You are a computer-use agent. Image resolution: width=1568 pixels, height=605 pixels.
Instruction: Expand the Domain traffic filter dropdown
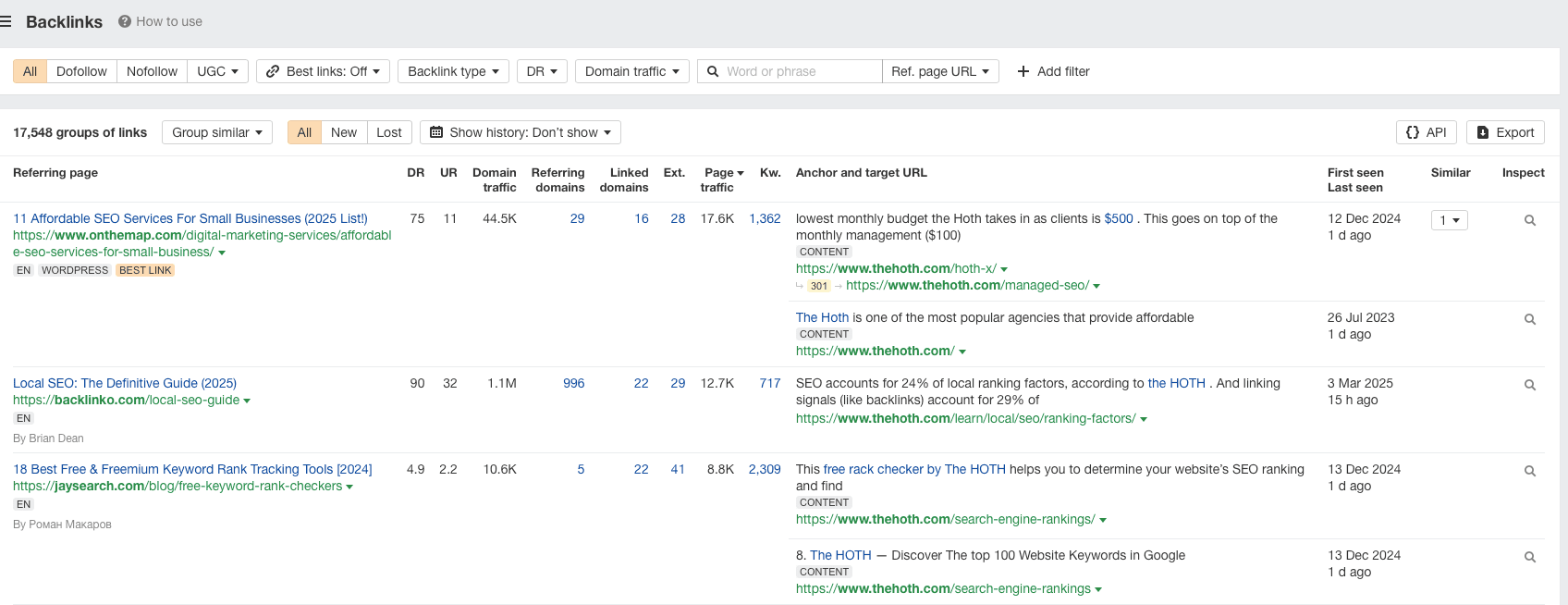point(631,71)
